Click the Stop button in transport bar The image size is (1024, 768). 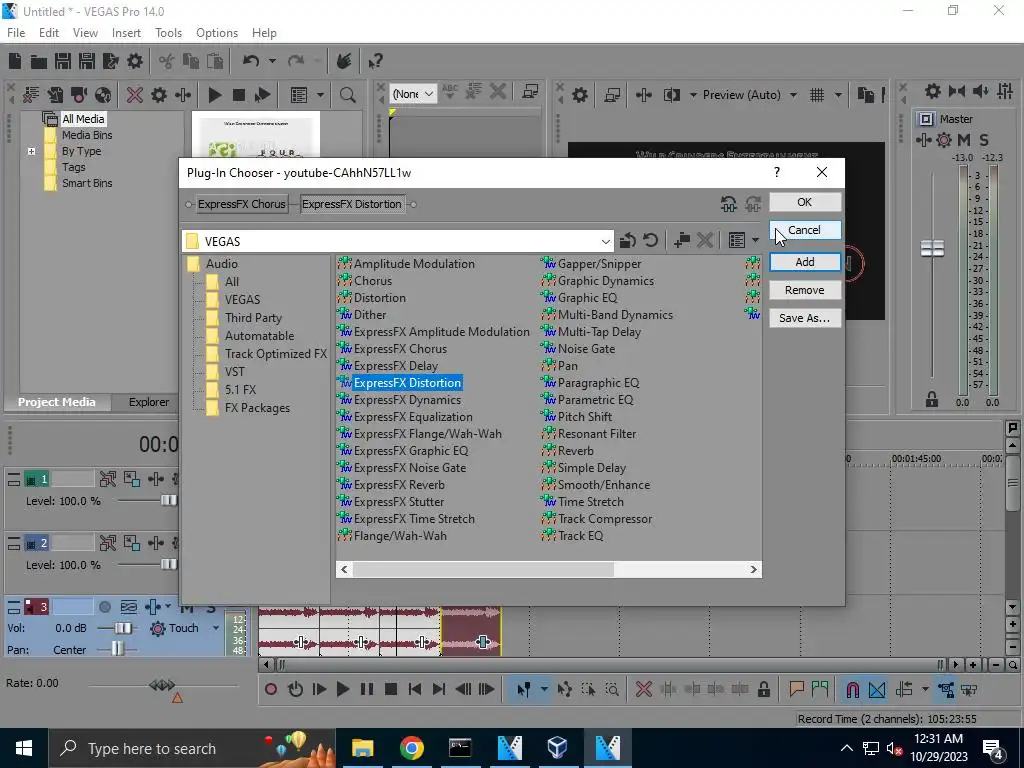coord(391,689)
